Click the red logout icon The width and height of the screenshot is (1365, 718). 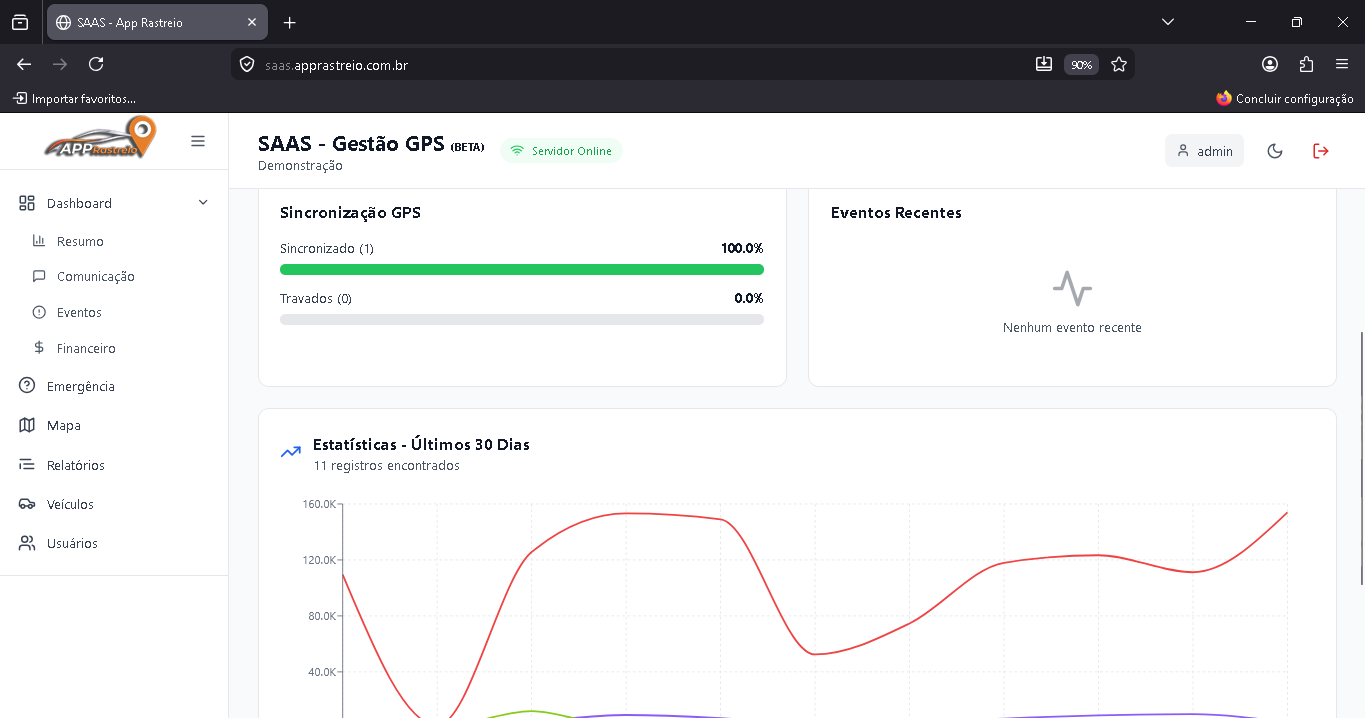pyautogui.click(x=1321, y=151)
